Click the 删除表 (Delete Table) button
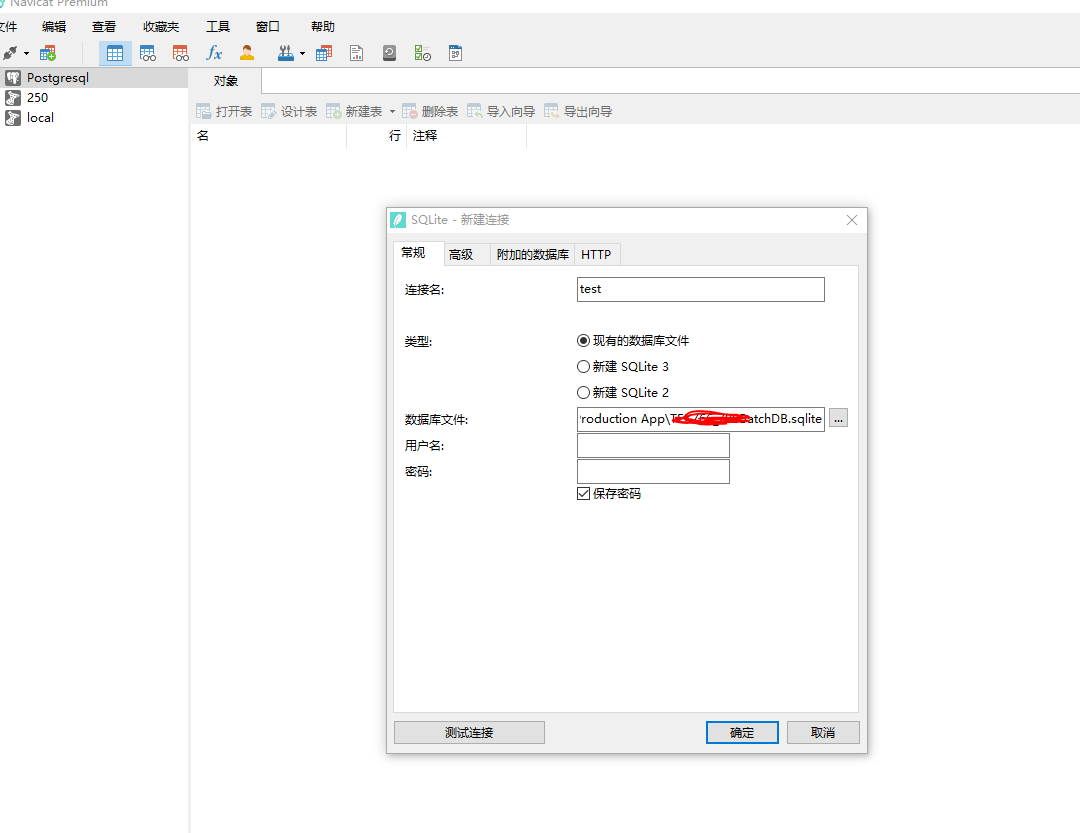This screenshot has height=833, width=1080. tap(430, 112)
